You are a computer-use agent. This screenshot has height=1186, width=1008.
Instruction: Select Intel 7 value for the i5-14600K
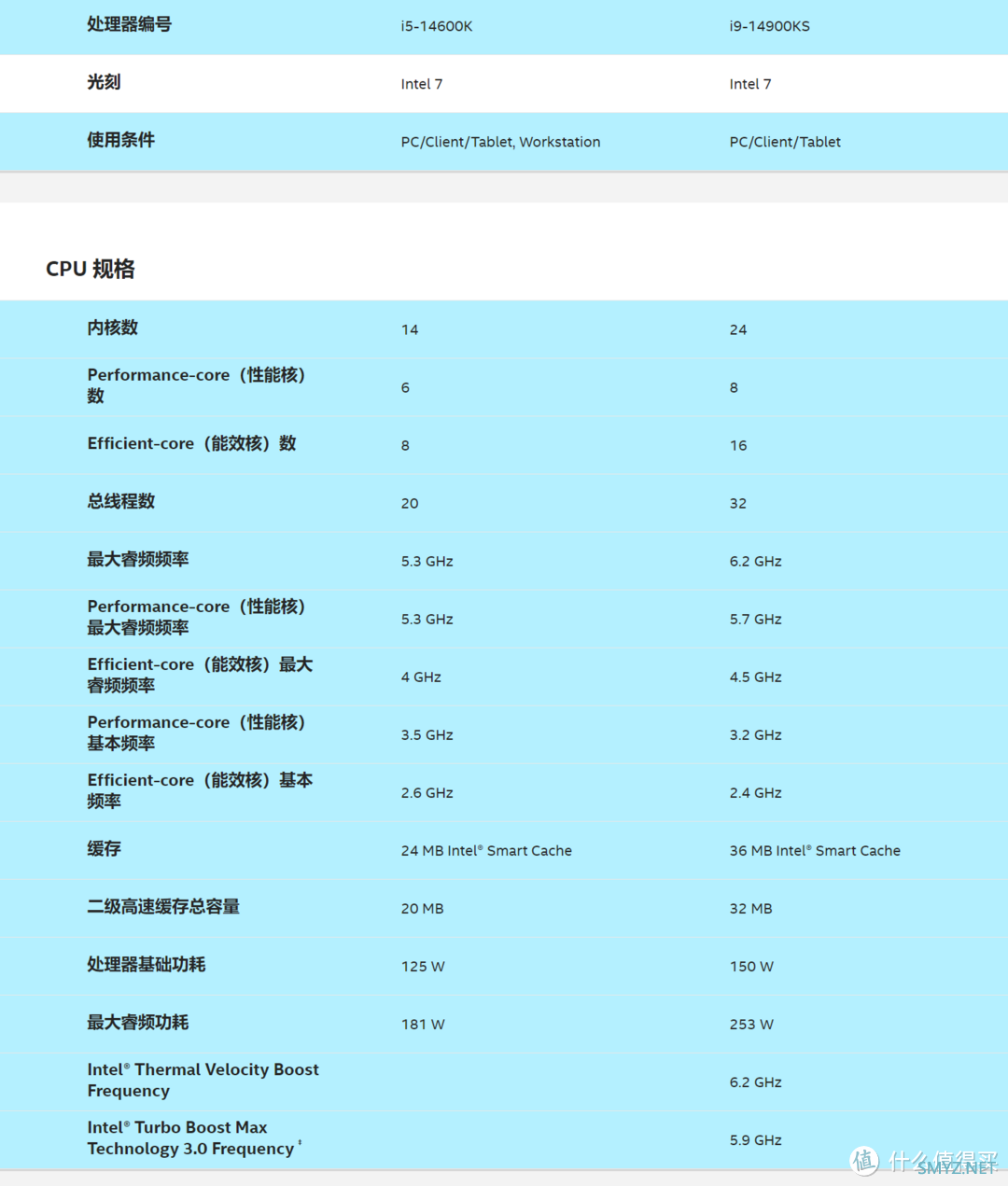tap(422, 84)
